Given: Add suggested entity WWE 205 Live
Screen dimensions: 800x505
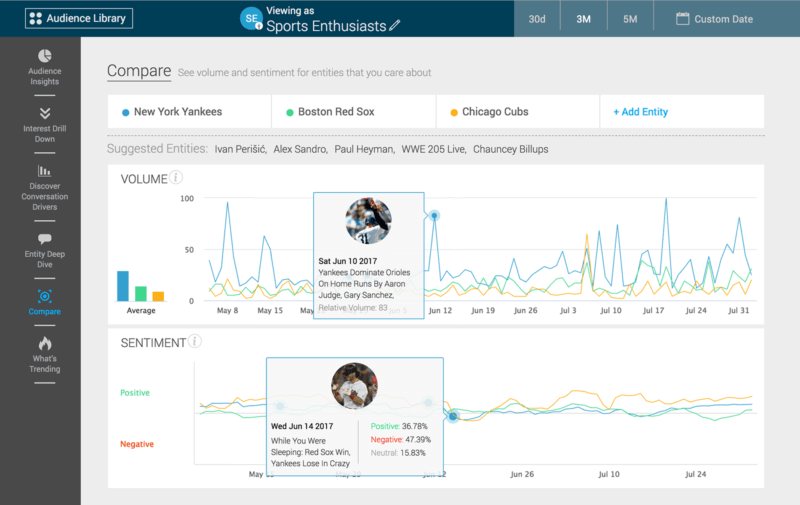Looking at the screenshot, I should tap(434, 149).
